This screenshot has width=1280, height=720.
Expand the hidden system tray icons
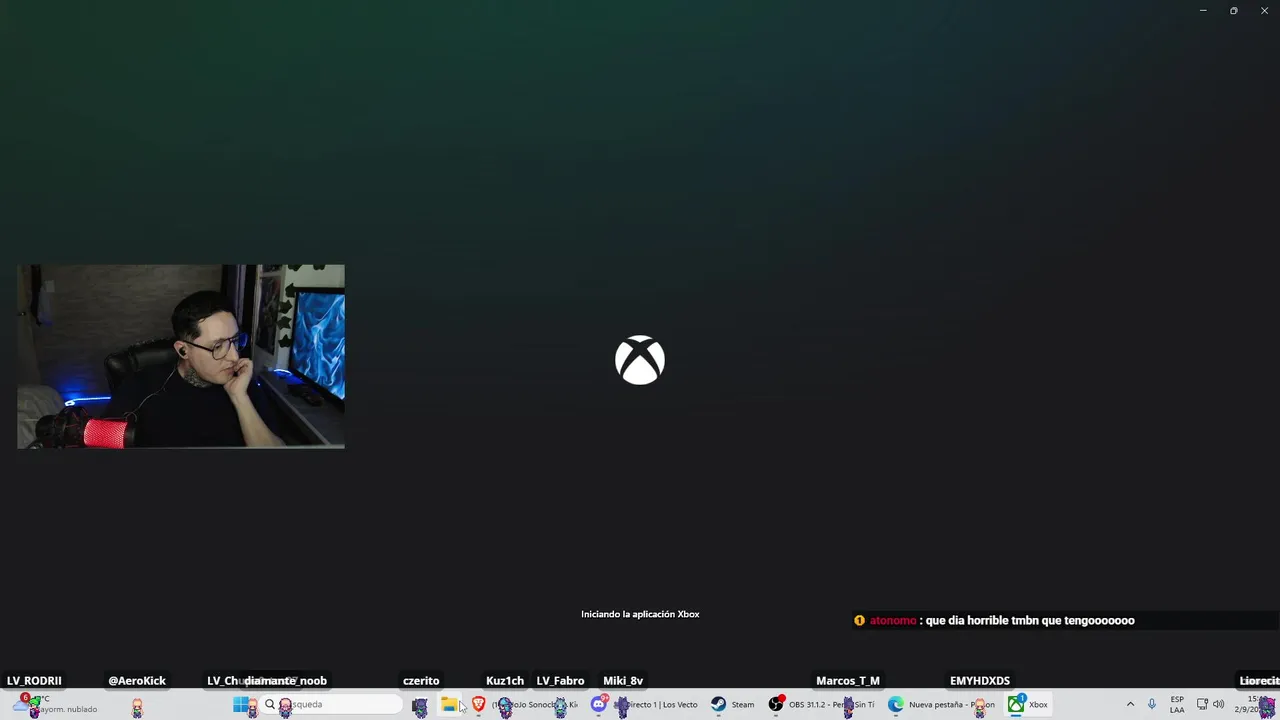point(1130,705)
